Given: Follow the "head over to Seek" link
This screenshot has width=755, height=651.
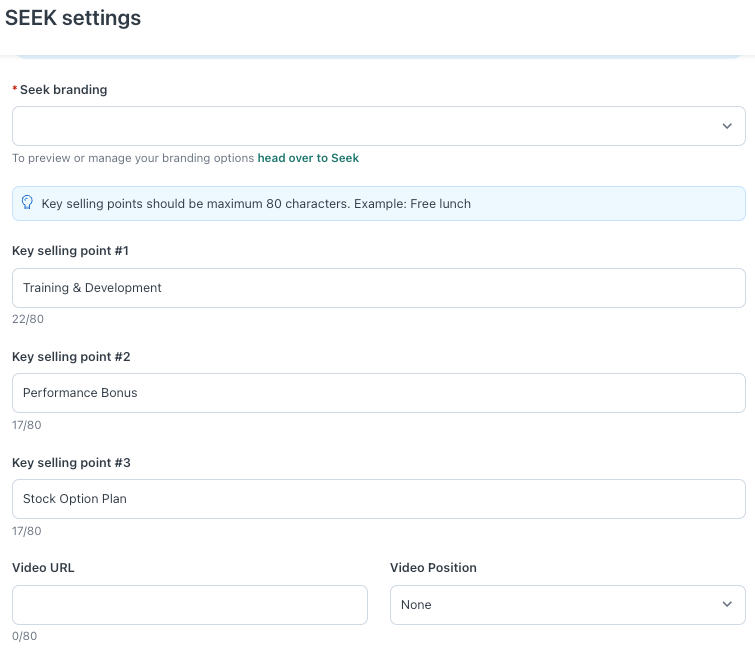Looking at the screenshot, I should pos(308,158).
